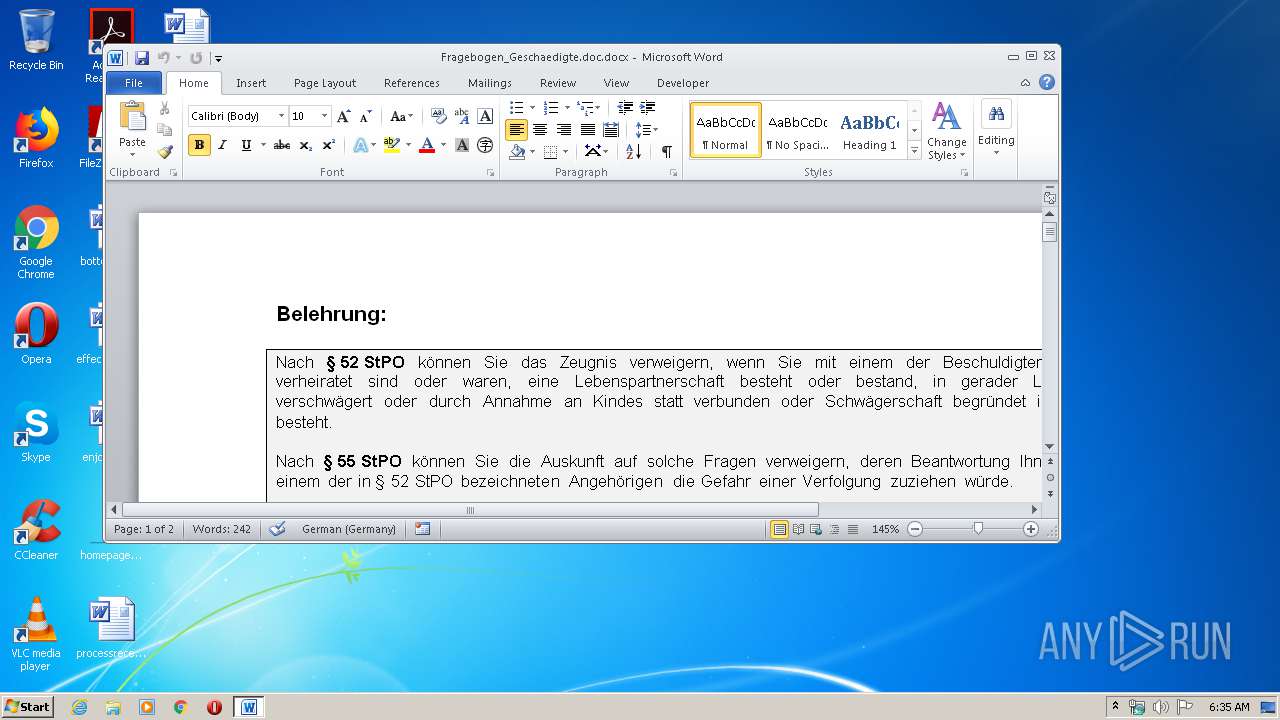
Task: Click the zoom slider handle
Action: (x=978, y=529)
